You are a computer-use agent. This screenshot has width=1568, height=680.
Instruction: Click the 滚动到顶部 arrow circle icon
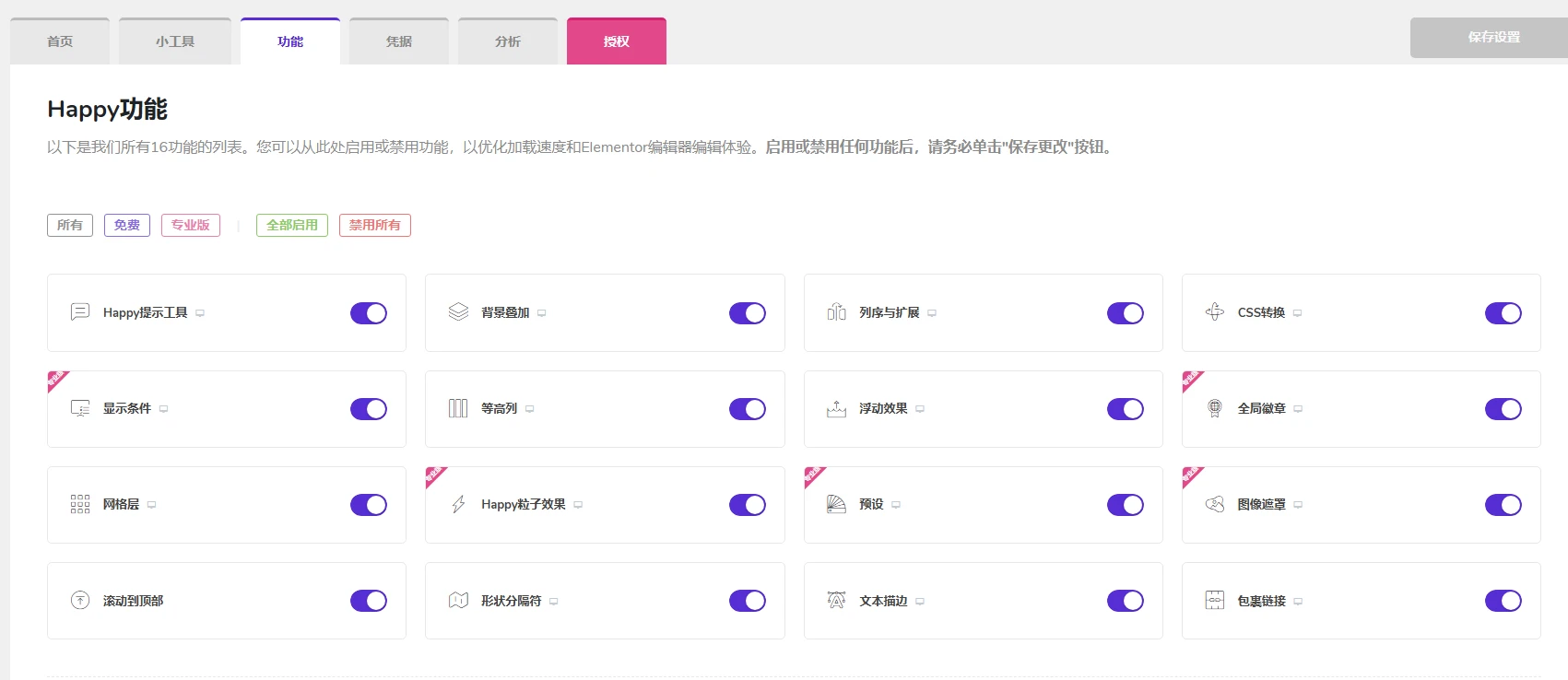pyautogui.click(x=80, y=601)
